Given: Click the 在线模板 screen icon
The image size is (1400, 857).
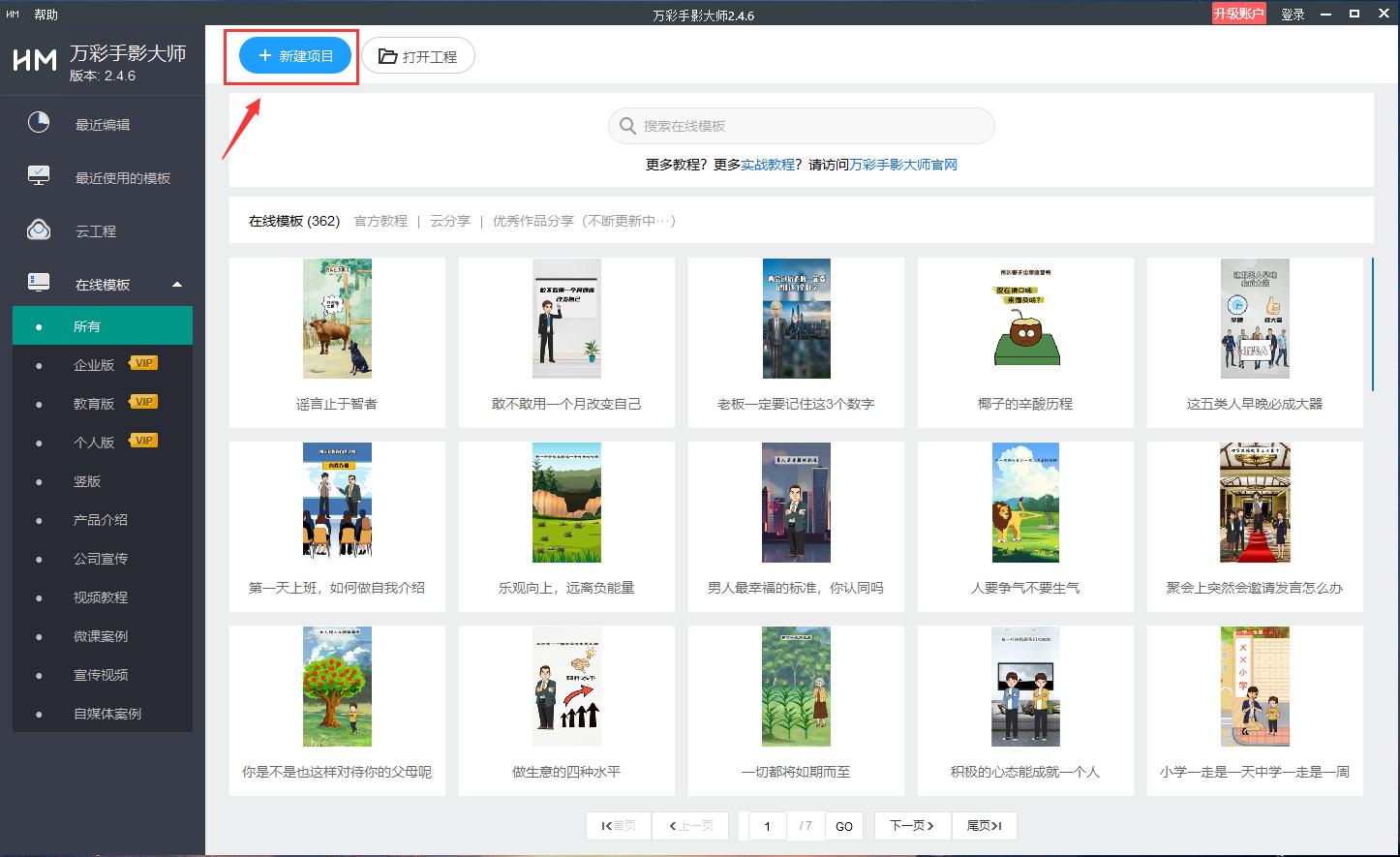Looking at the screenshot, I should click(39, 283).
